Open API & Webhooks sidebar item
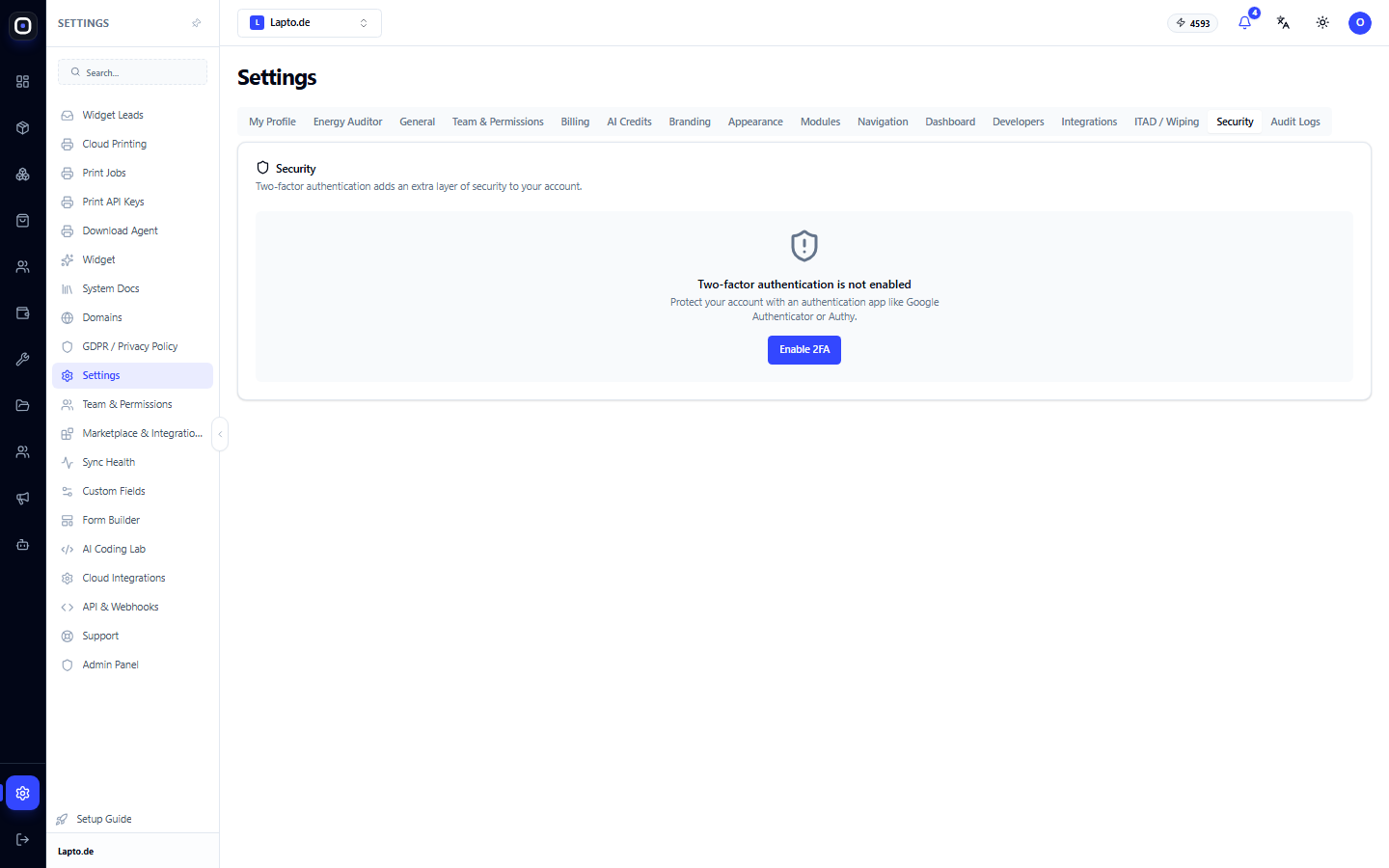The image size is (1389, 868). coord(132,607)
